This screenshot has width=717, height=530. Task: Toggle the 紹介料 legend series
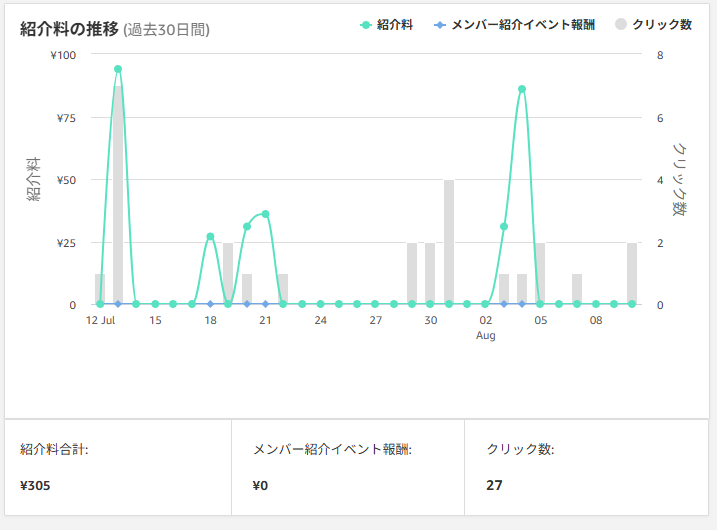point(386,25)
